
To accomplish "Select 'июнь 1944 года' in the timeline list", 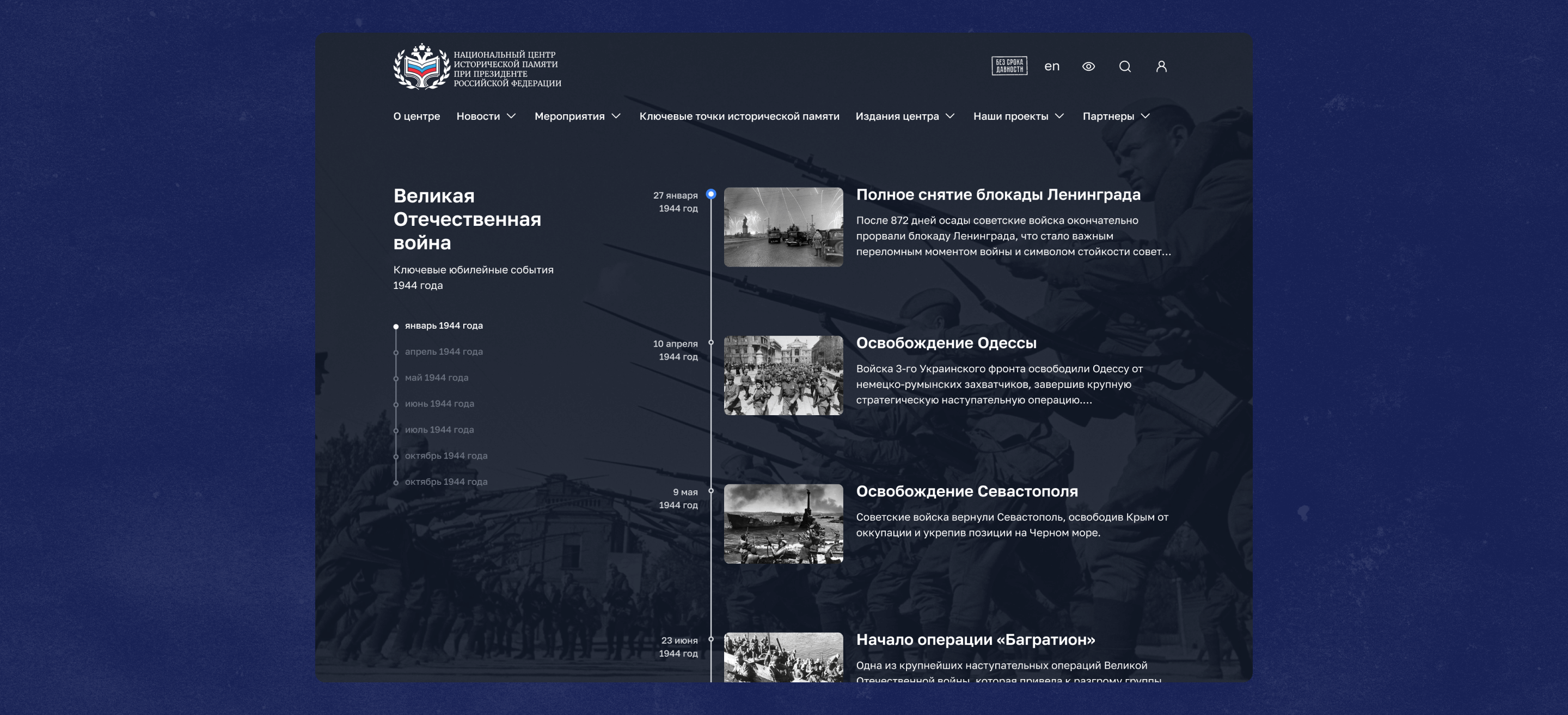I will pos(439,403).
